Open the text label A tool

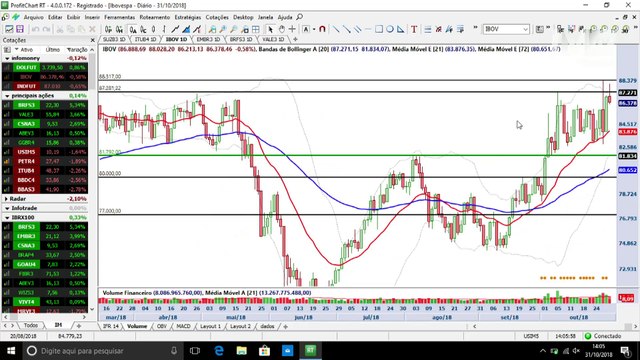(x=306, y=29)
